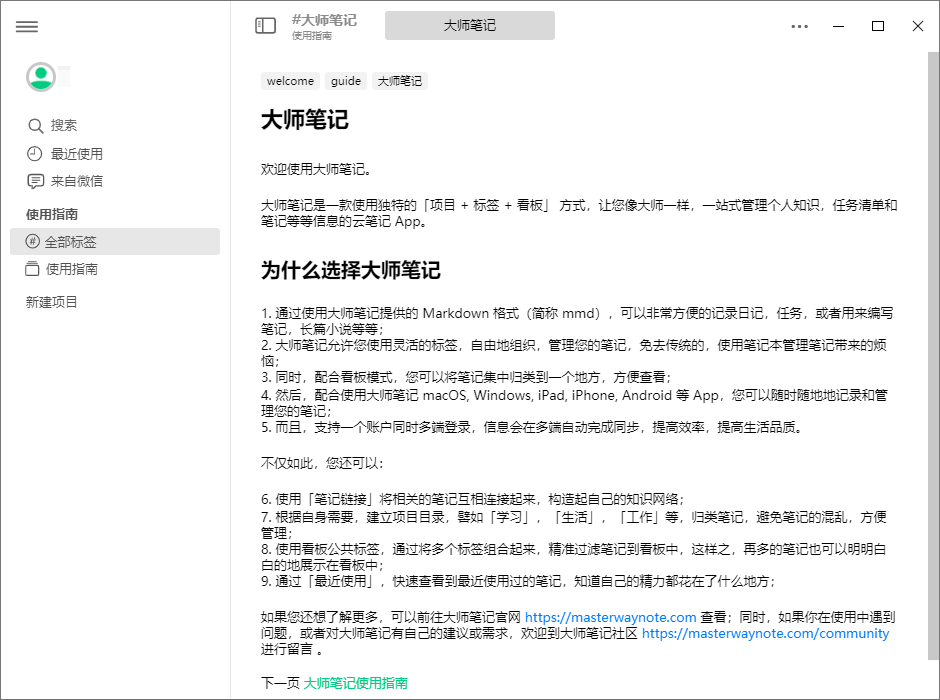Click the search magnifier icon
This screenshot has width=940, height=700.
coord(35,126)
